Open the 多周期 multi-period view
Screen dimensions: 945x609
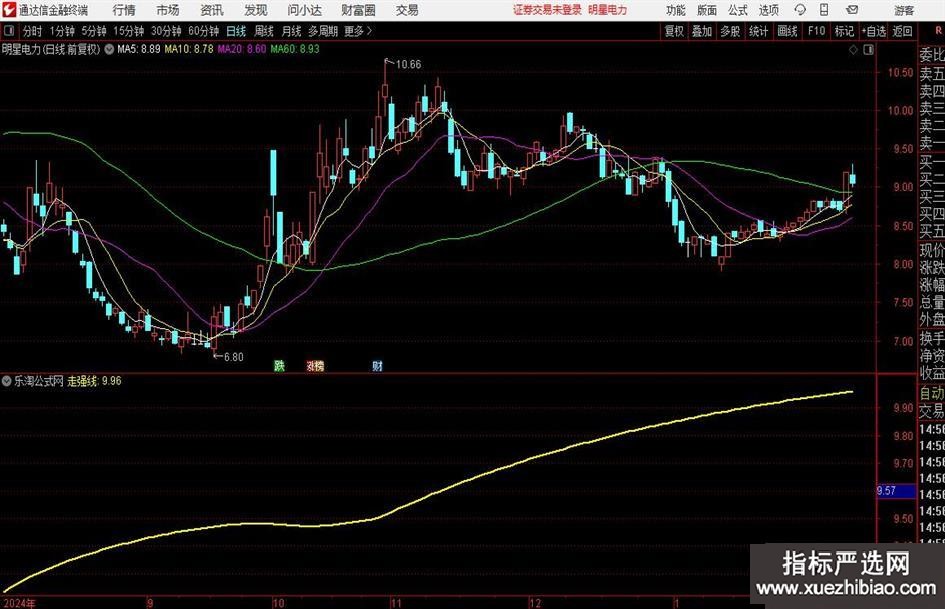pos(323,31)
